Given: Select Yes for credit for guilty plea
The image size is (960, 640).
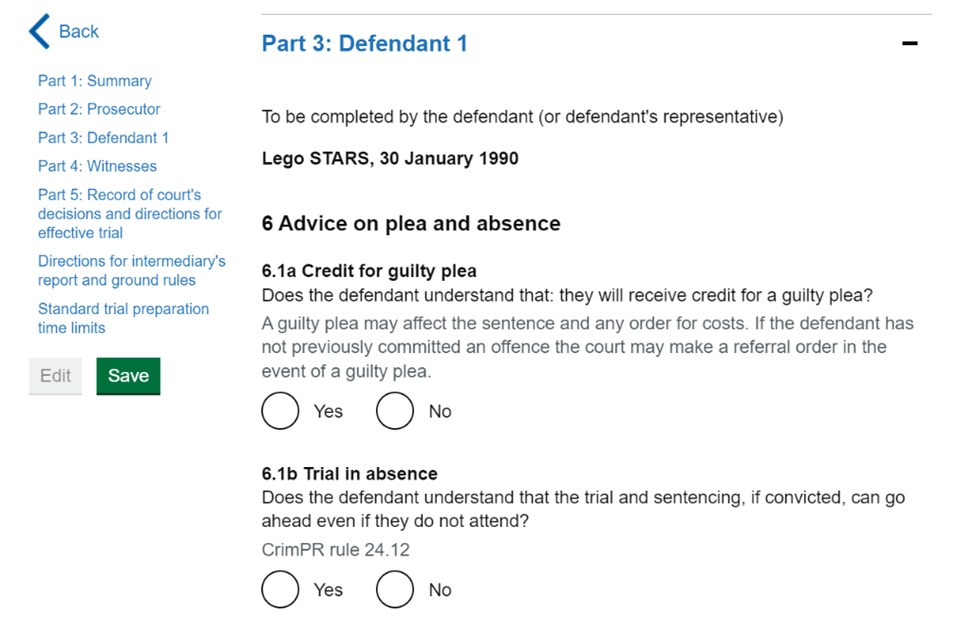Looking at the screenshot, I should [x=280, y=411].
